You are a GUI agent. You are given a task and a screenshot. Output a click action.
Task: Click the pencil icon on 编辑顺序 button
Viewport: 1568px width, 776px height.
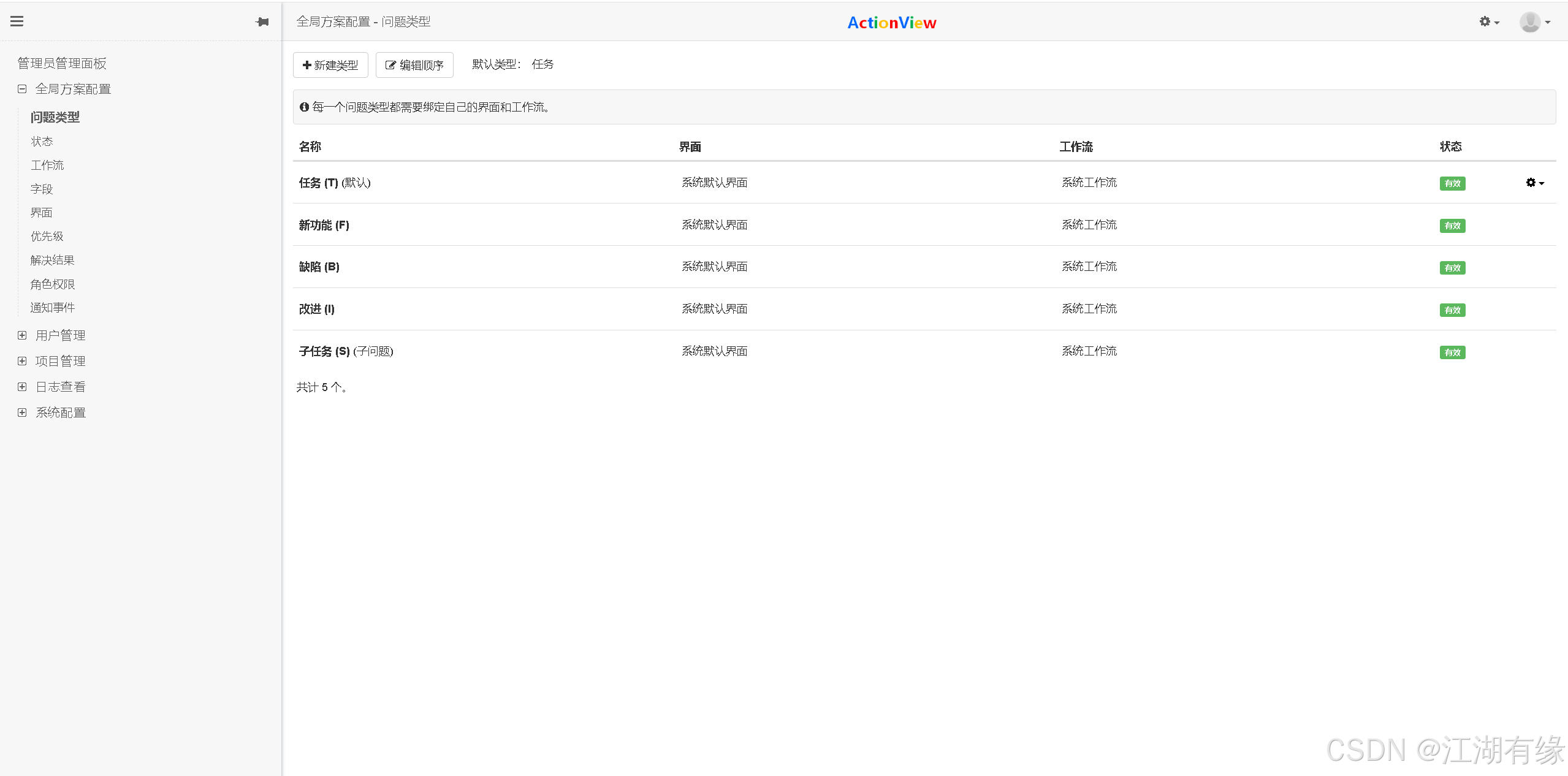pos(390,64)
